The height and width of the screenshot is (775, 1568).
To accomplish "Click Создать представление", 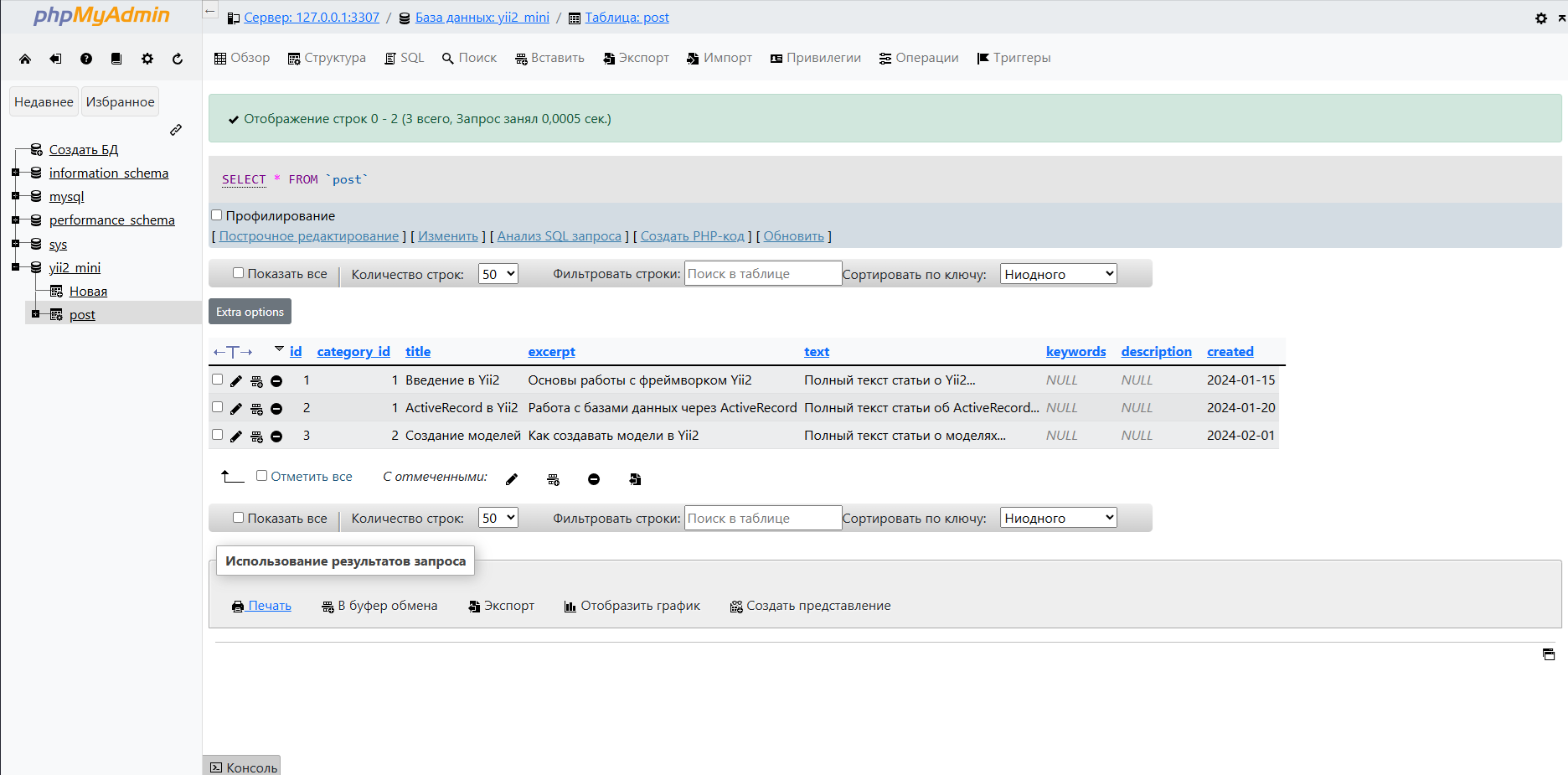I will pyautogui.click(x=810, y=606).
